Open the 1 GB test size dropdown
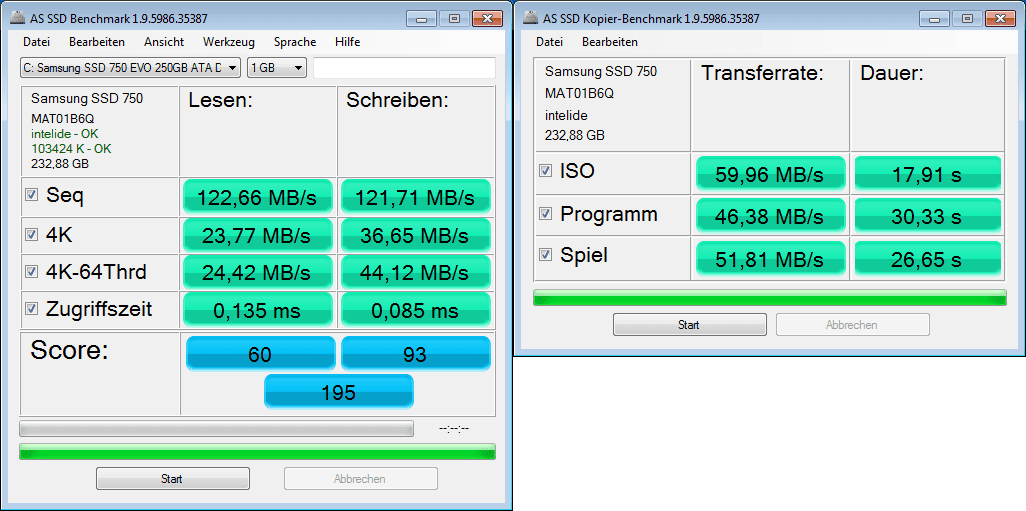This screenshot has width=1026, height=511. [x=277, y=67]
